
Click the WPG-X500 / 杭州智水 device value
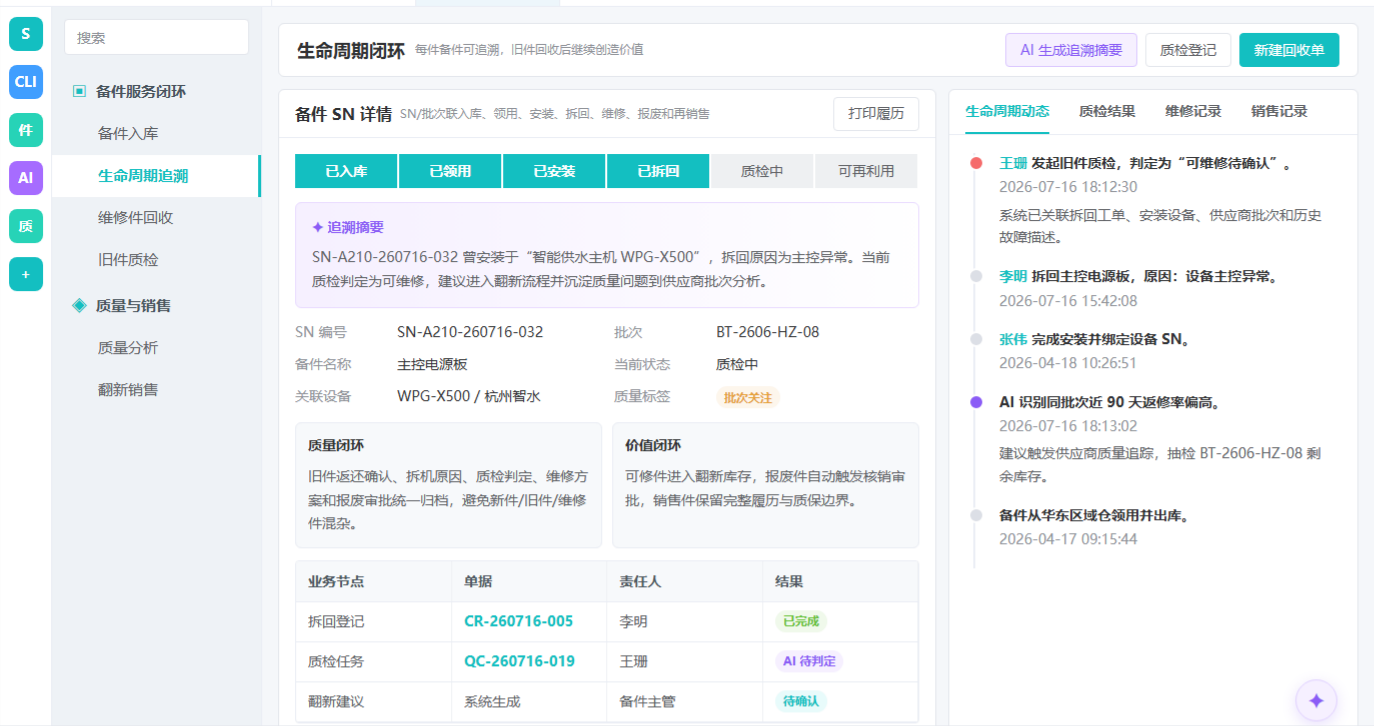pyautogui.click(x=469, y=396)
